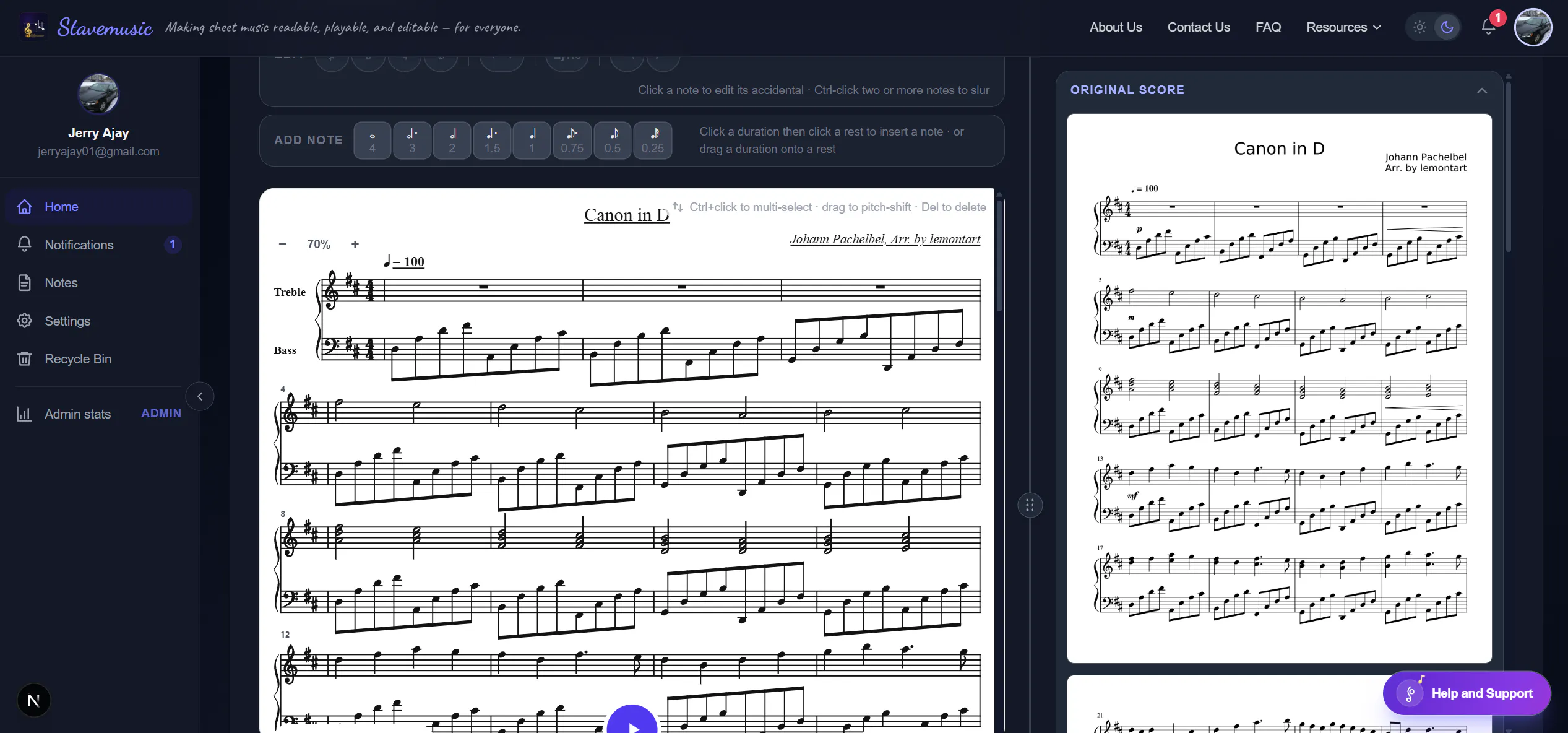This screenshot has width=1568, height=733.
Task: Click the Next.js N badge icon
Action: coord(34,700)
